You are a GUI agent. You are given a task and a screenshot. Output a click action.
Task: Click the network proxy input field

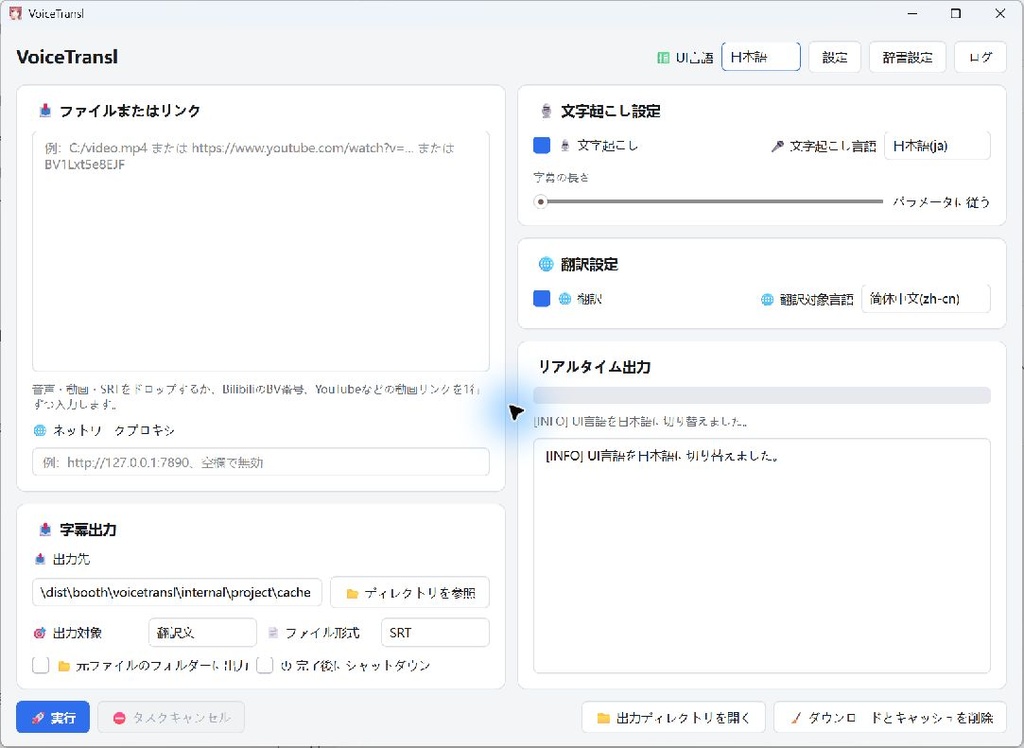coord(261,462)
